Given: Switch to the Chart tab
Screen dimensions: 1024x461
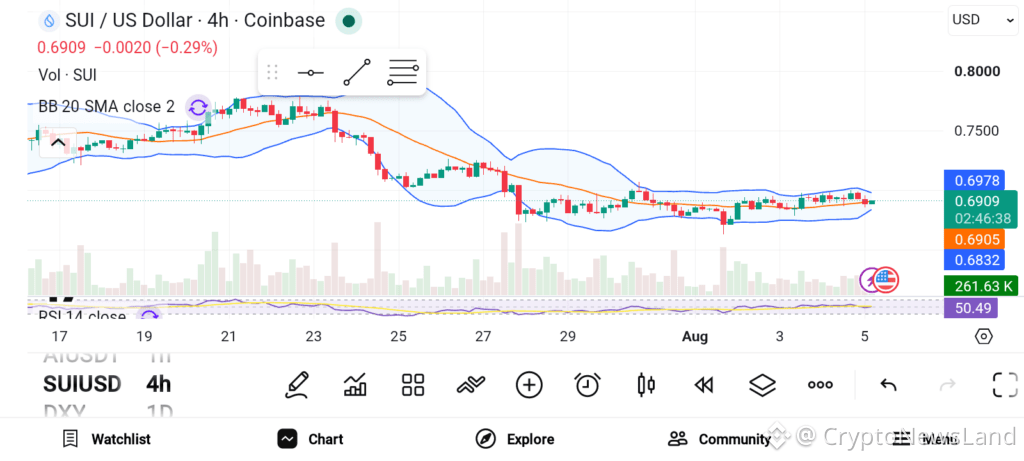Looking at the screenshot, I should click(x=310, y=439).
